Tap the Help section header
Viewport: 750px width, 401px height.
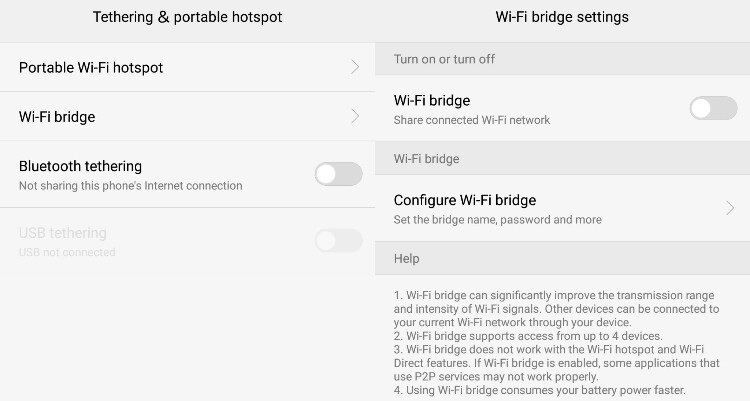tap(406, 258)
